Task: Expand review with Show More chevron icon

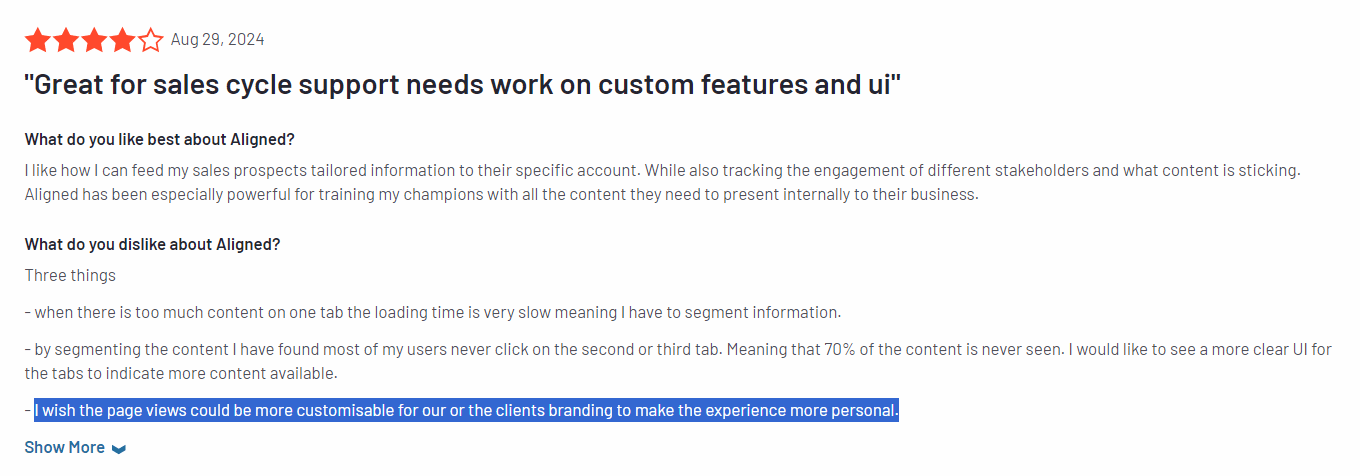Action: coord(119,449)
